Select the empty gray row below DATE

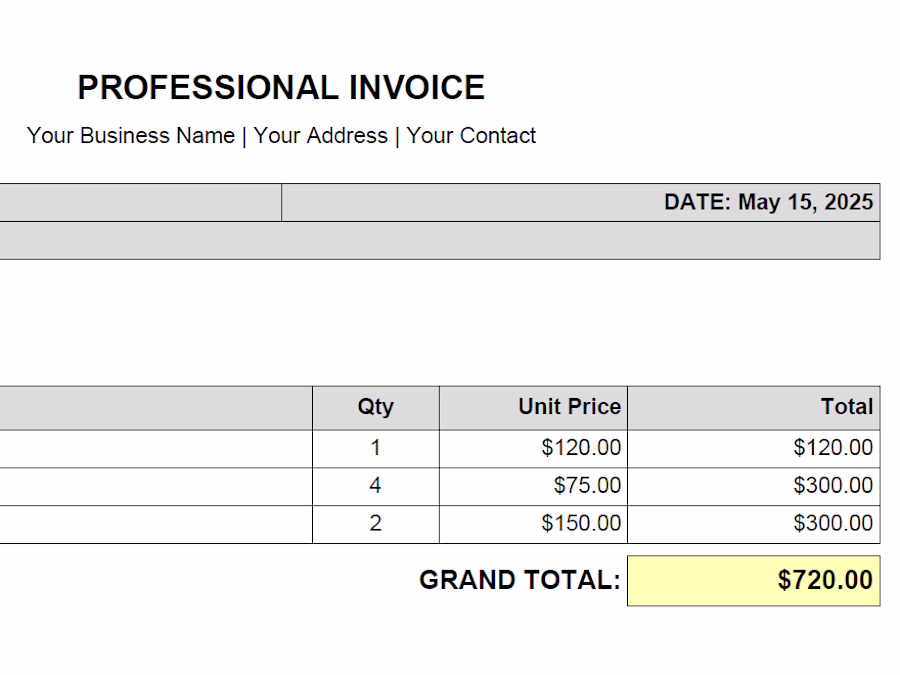pyautogui.click(x=440, y=240)
